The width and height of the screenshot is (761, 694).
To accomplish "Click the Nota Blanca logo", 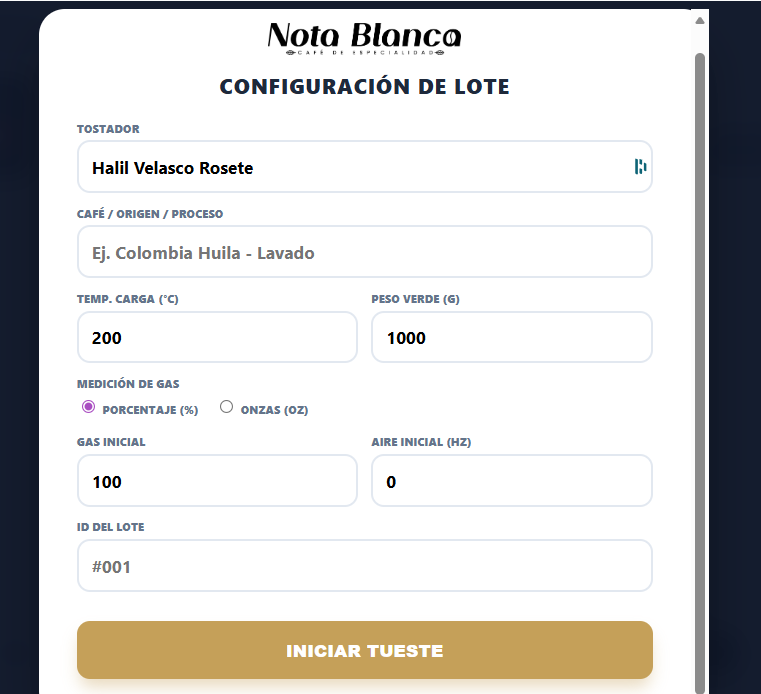I will 364,38.
